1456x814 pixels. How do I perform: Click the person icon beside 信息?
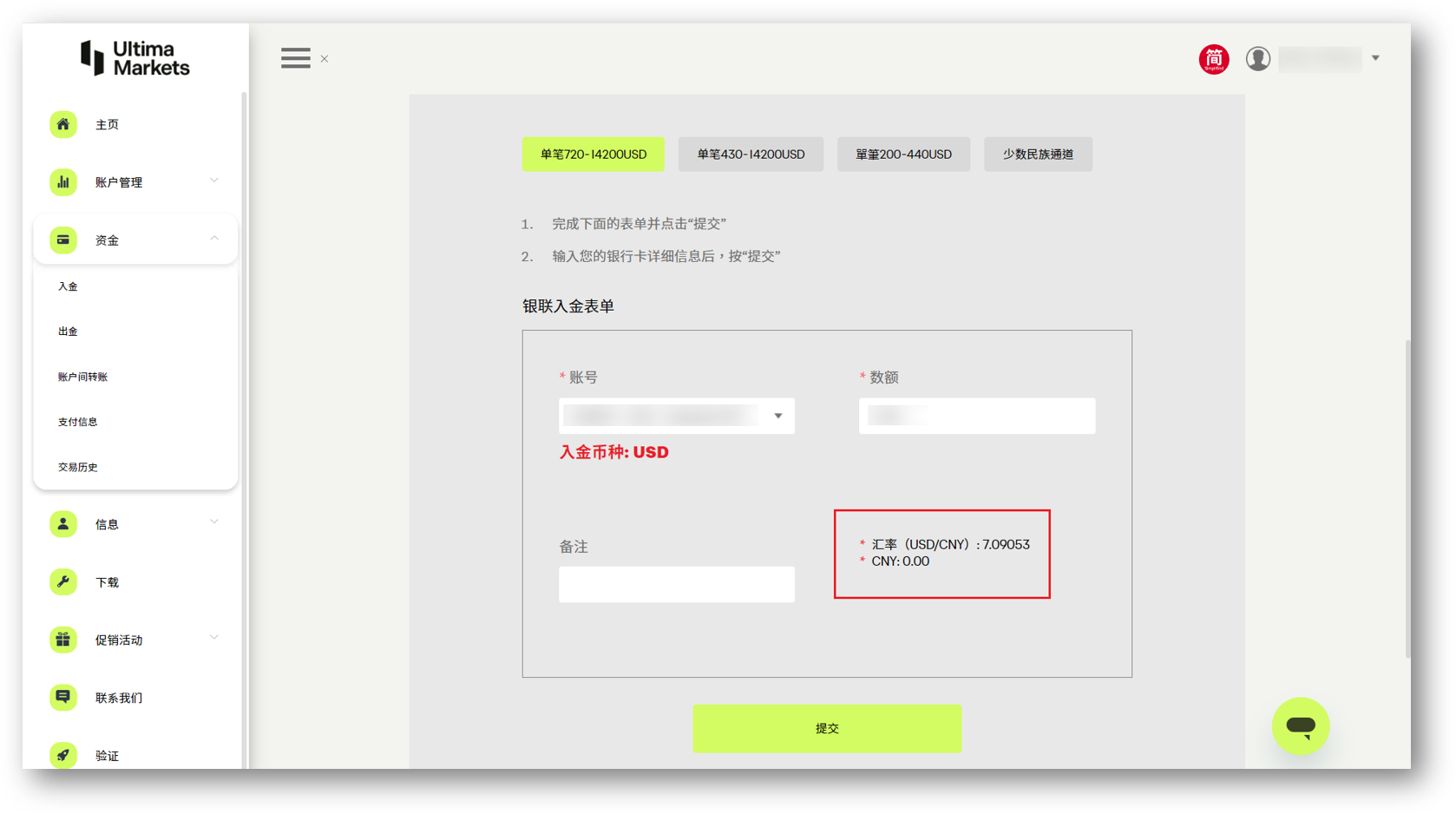pyautogui.click(x=63, y=524)
